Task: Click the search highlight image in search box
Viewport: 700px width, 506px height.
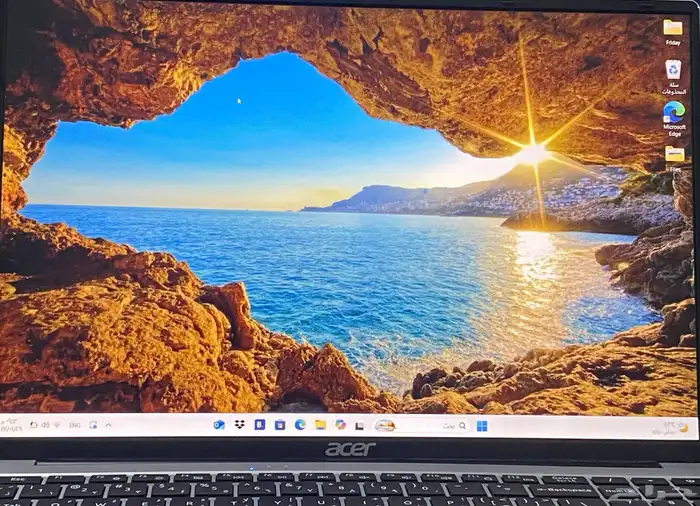Action: [385, 426]
